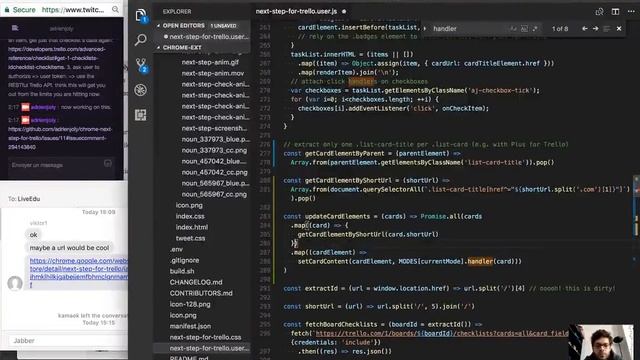Open index.css in explorer
The height and width of the screenshot is (360, 640).
tap(190, 216)
